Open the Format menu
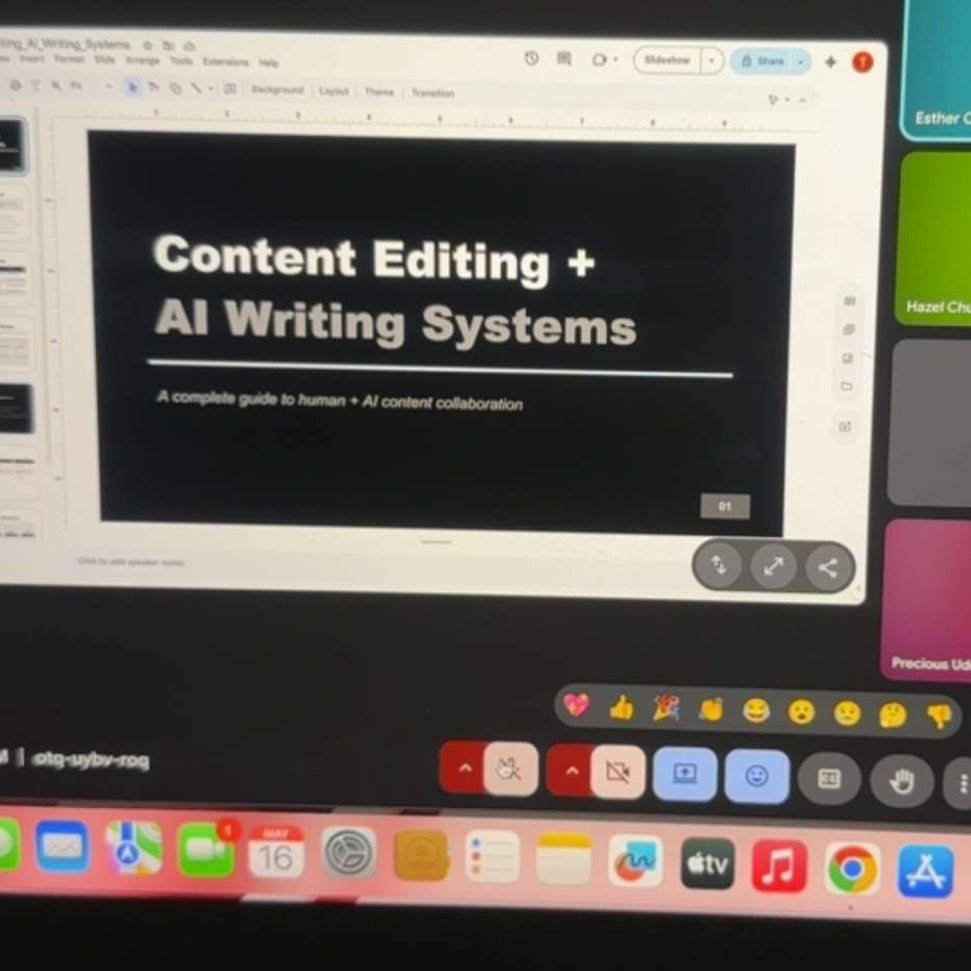 click(x=69, y=59)
